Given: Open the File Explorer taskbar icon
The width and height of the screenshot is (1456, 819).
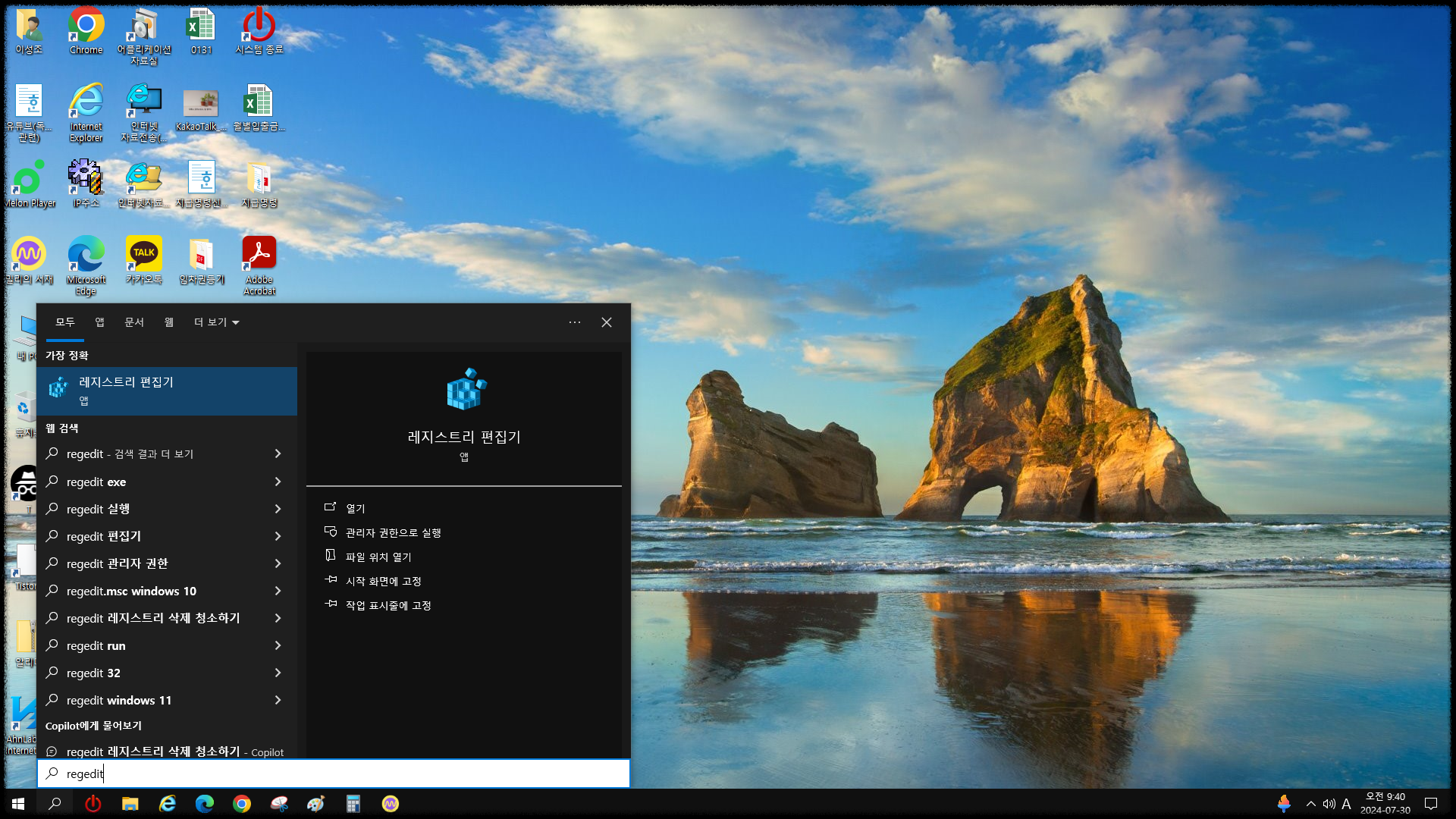Looking at the screenshot, I should [130, 804].
